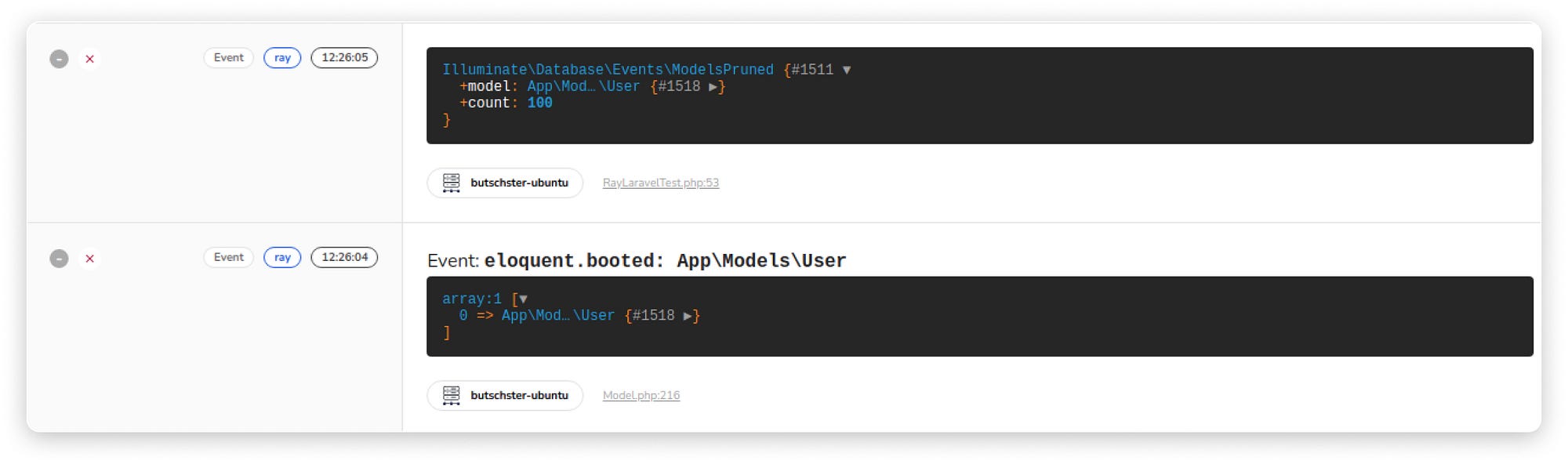Click the 12:26:04 timestamp badge

tap(344, 257)
